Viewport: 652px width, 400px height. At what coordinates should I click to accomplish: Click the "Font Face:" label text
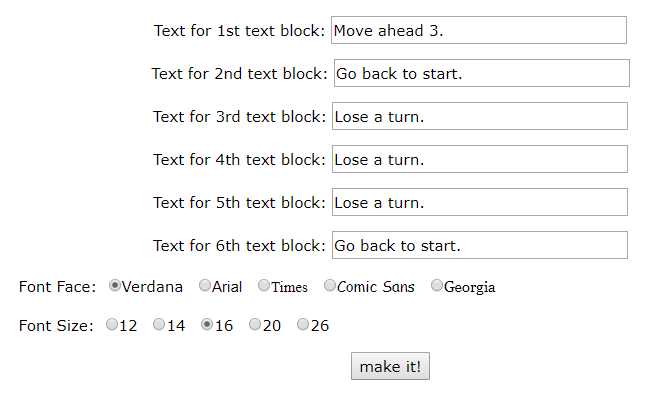tap(57, 287)
